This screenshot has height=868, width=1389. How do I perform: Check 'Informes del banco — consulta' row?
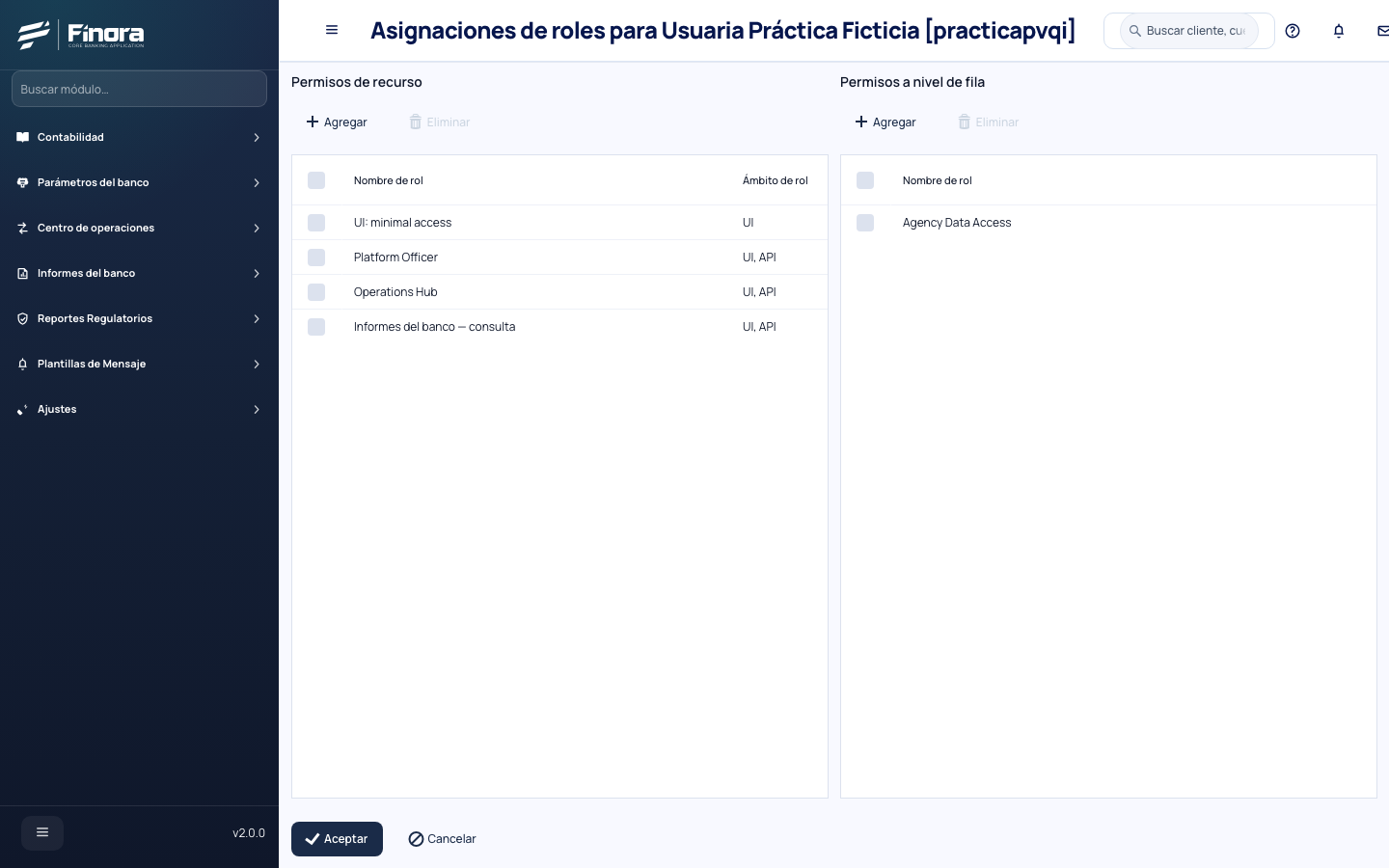[316, 327]
